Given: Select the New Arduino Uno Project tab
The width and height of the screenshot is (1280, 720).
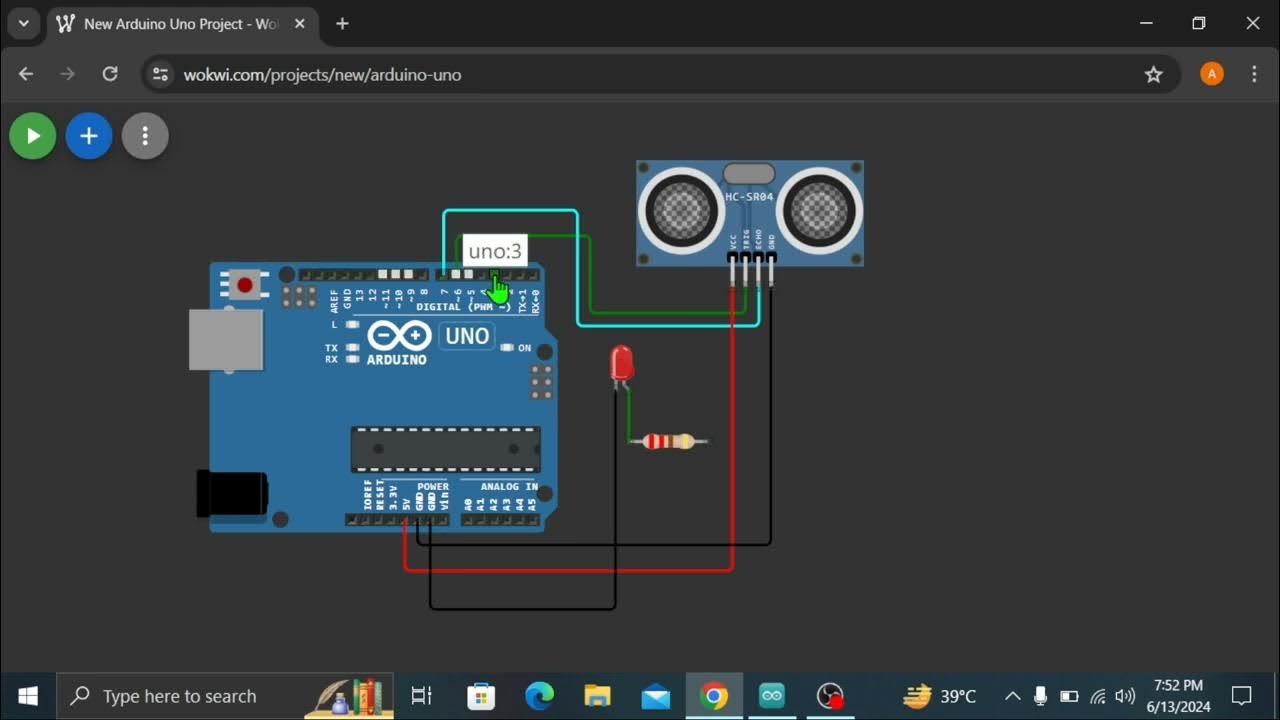Looking at the screenshot, I should [x=182, y=23].
